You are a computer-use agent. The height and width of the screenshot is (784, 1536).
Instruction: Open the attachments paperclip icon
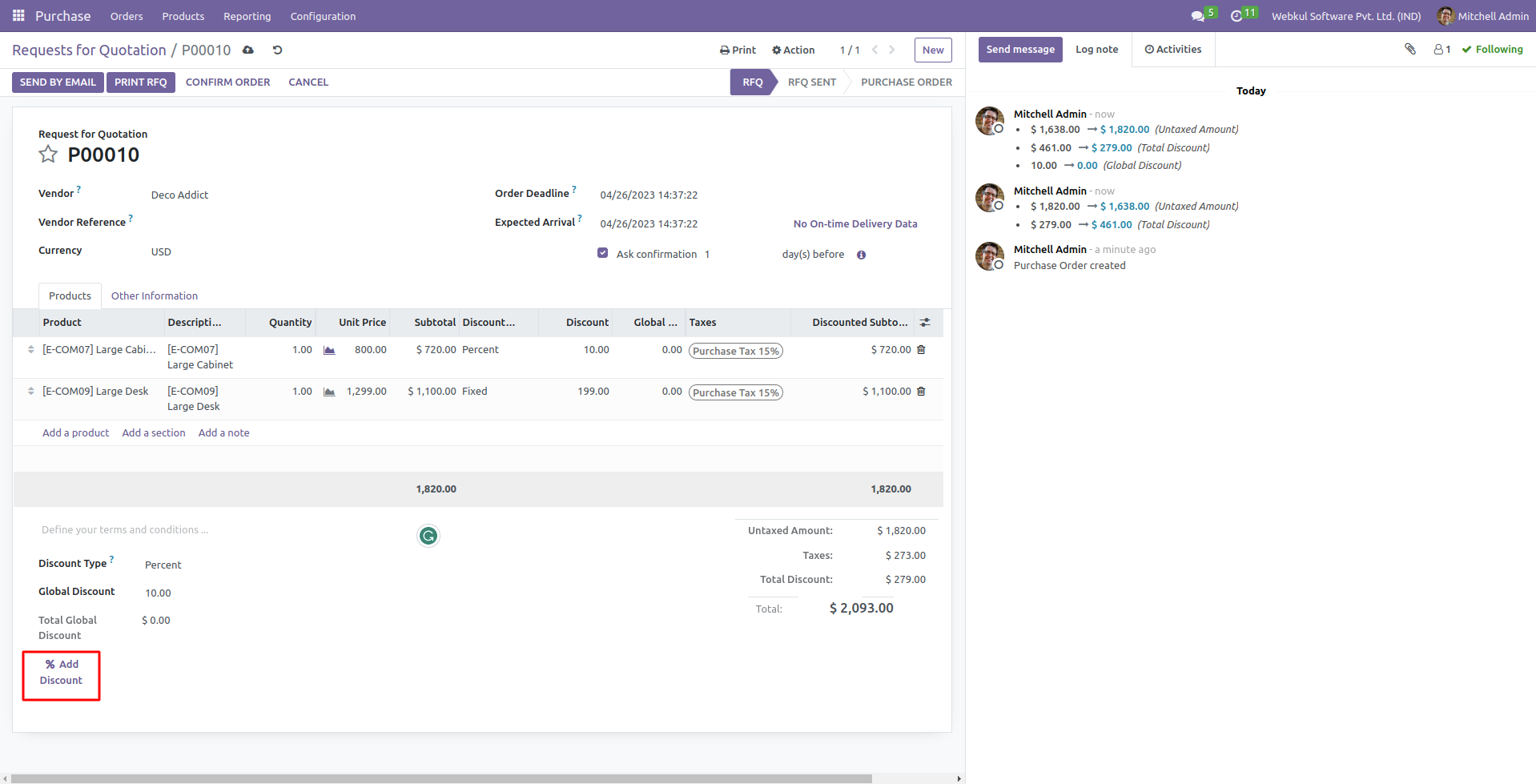(x=1409, y=50)
